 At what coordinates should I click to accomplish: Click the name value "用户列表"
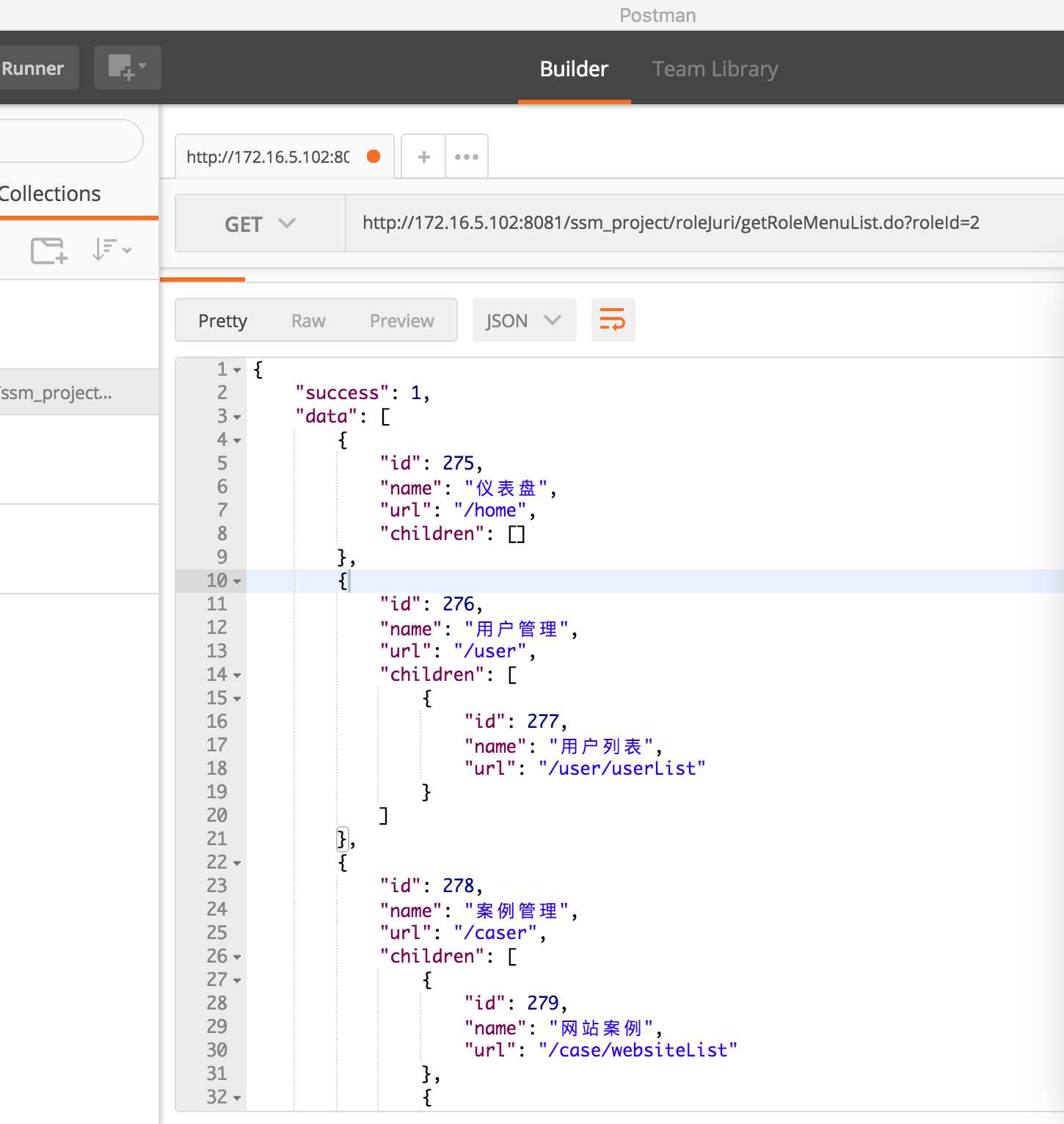pyautogui.click(x=601, y=746)
